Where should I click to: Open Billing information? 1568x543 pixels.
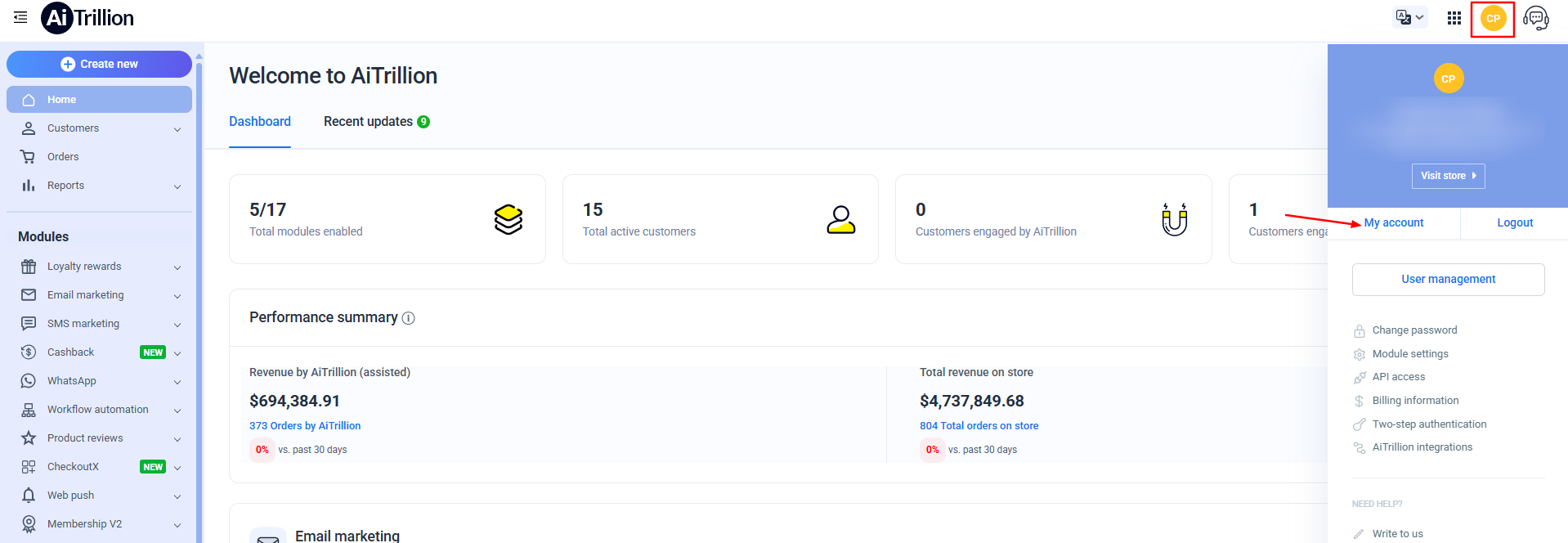(x=1415, y=401)
